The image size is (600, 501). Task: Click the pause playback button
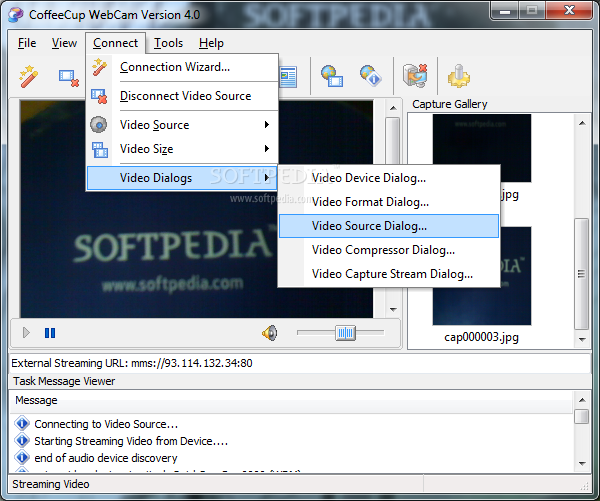tap(50, 333)
